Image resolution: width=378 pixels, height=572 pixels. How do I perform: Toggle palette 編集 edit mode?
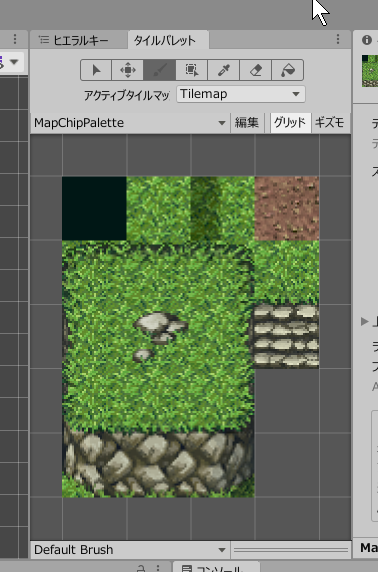click(x=247, y=123)
